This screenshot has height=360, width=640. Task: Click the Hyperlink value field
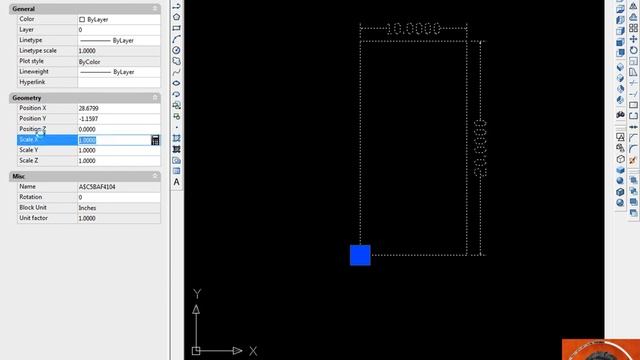point(119,82)
